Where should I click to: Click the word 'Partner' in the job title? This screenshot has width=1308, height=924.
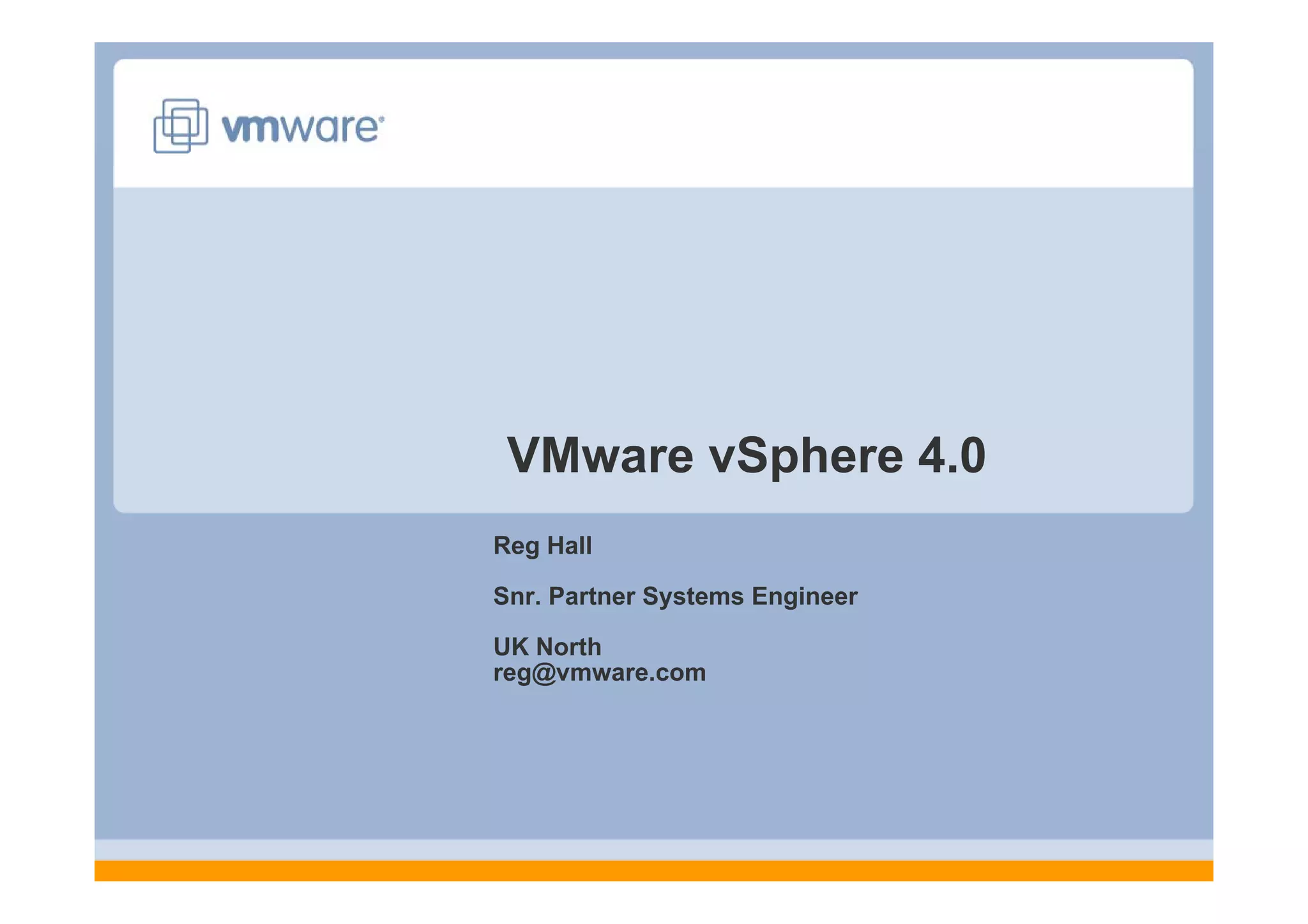pos(591,596)
